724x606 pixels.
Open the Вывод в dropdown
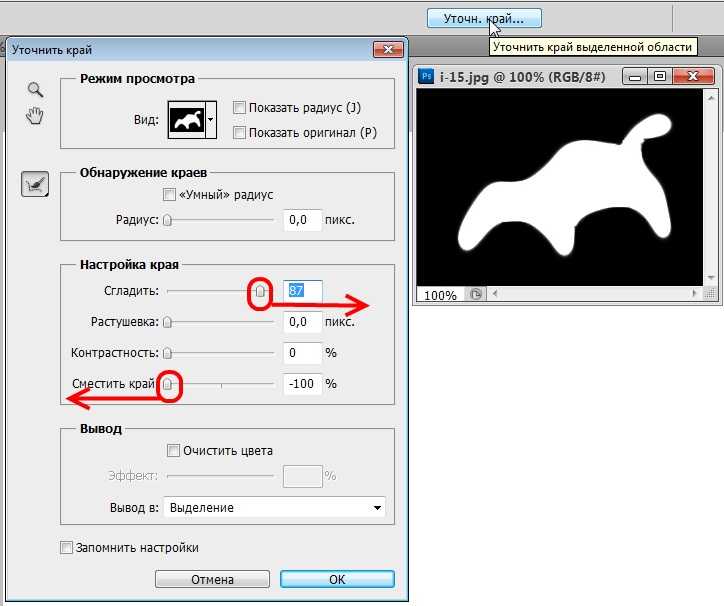point(275,508)
